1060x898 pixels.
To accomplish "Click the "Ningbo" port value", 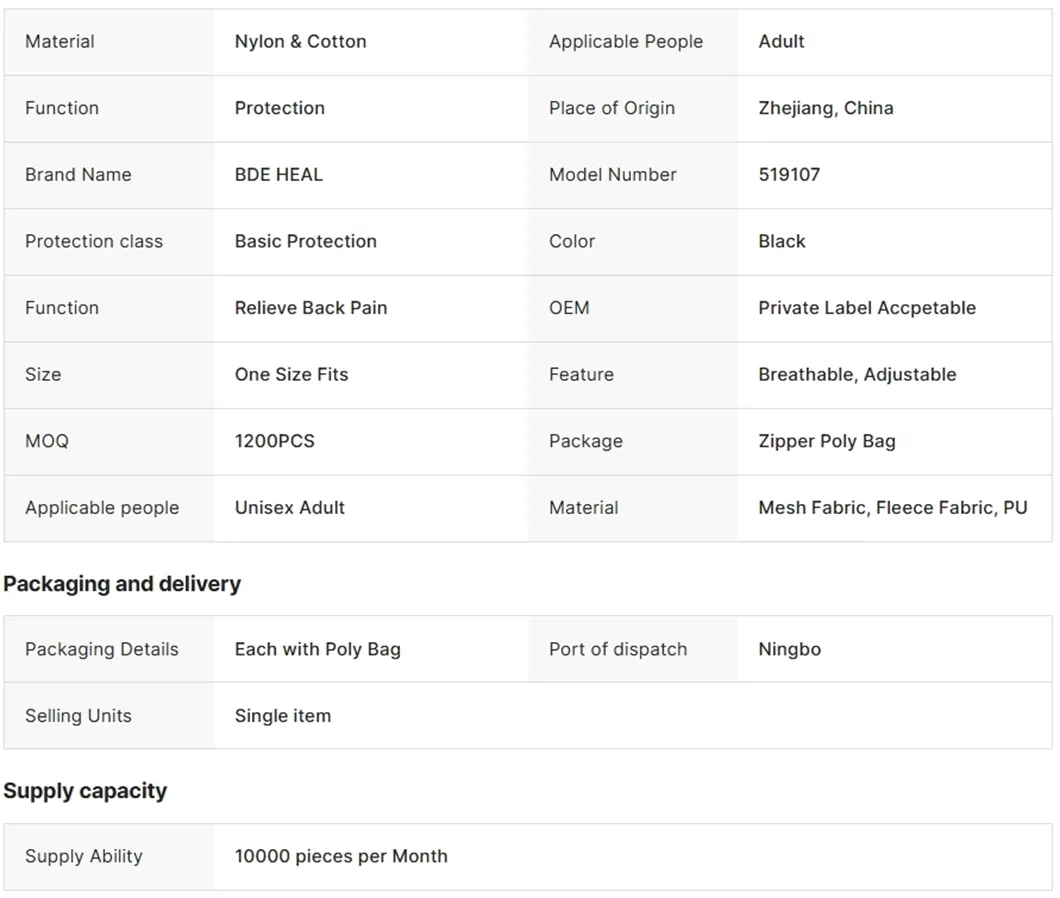I will tap(789, 649).
